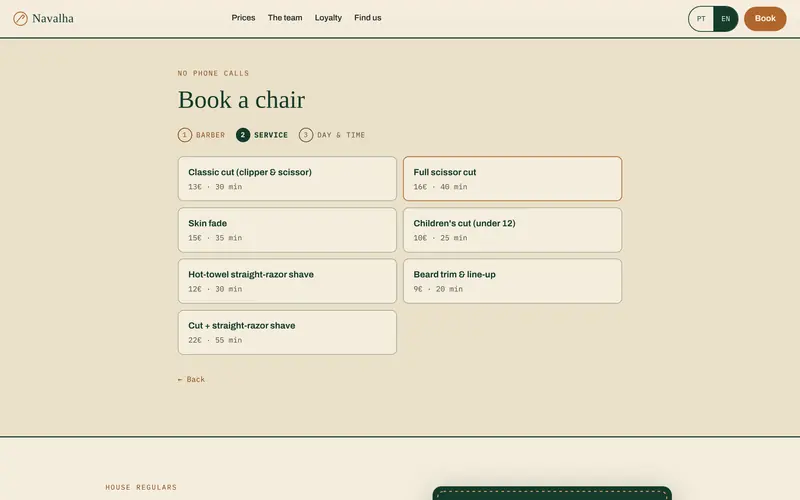Go to step 1 circle icon
800x500 pixels.
click(x=185, y=135)
